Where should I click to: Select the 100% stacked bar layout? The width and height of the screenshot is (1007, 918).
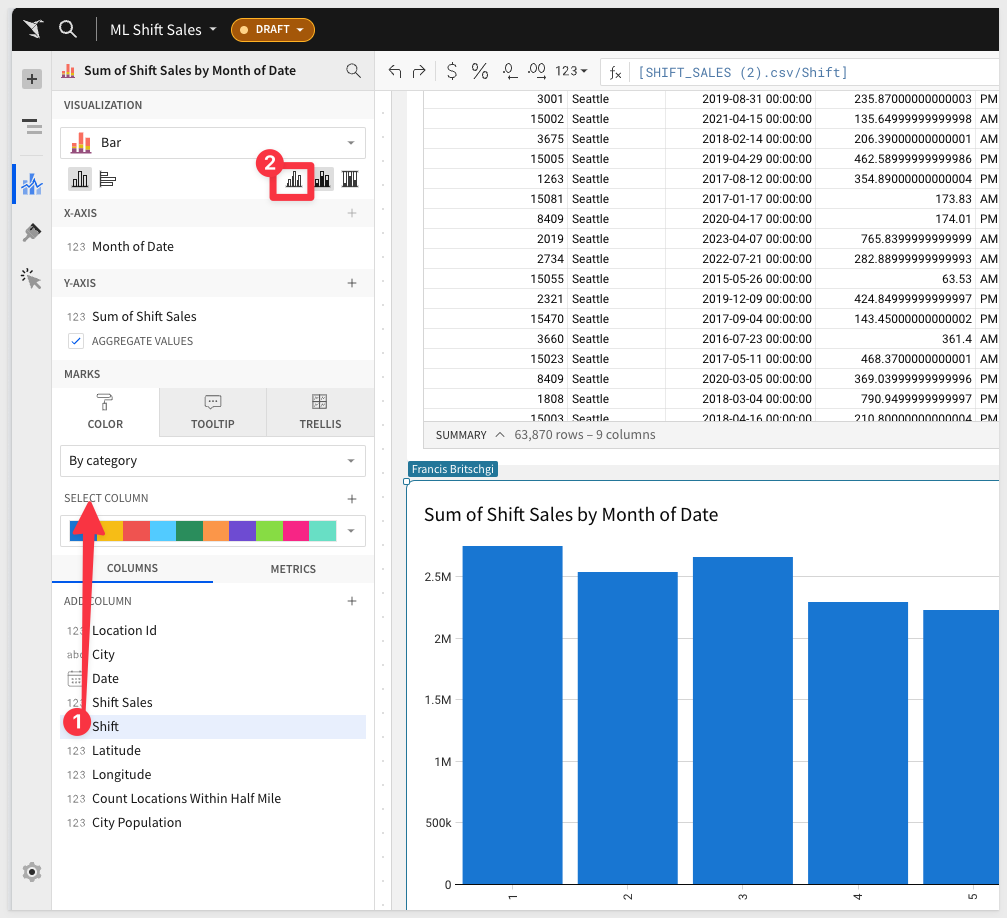tap(350, 180)
